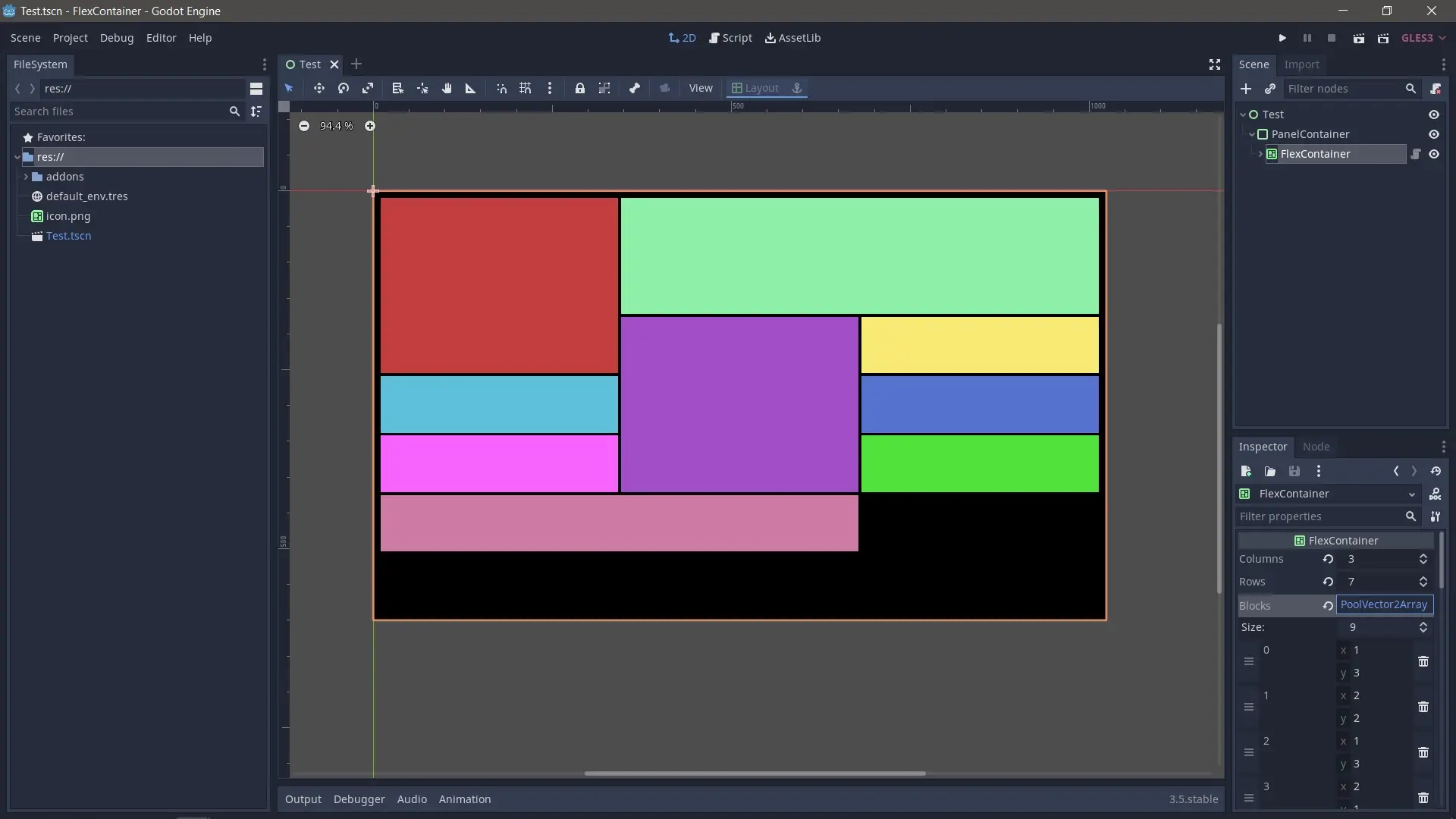Open Inspector object history icon

tap(1436, 471)
